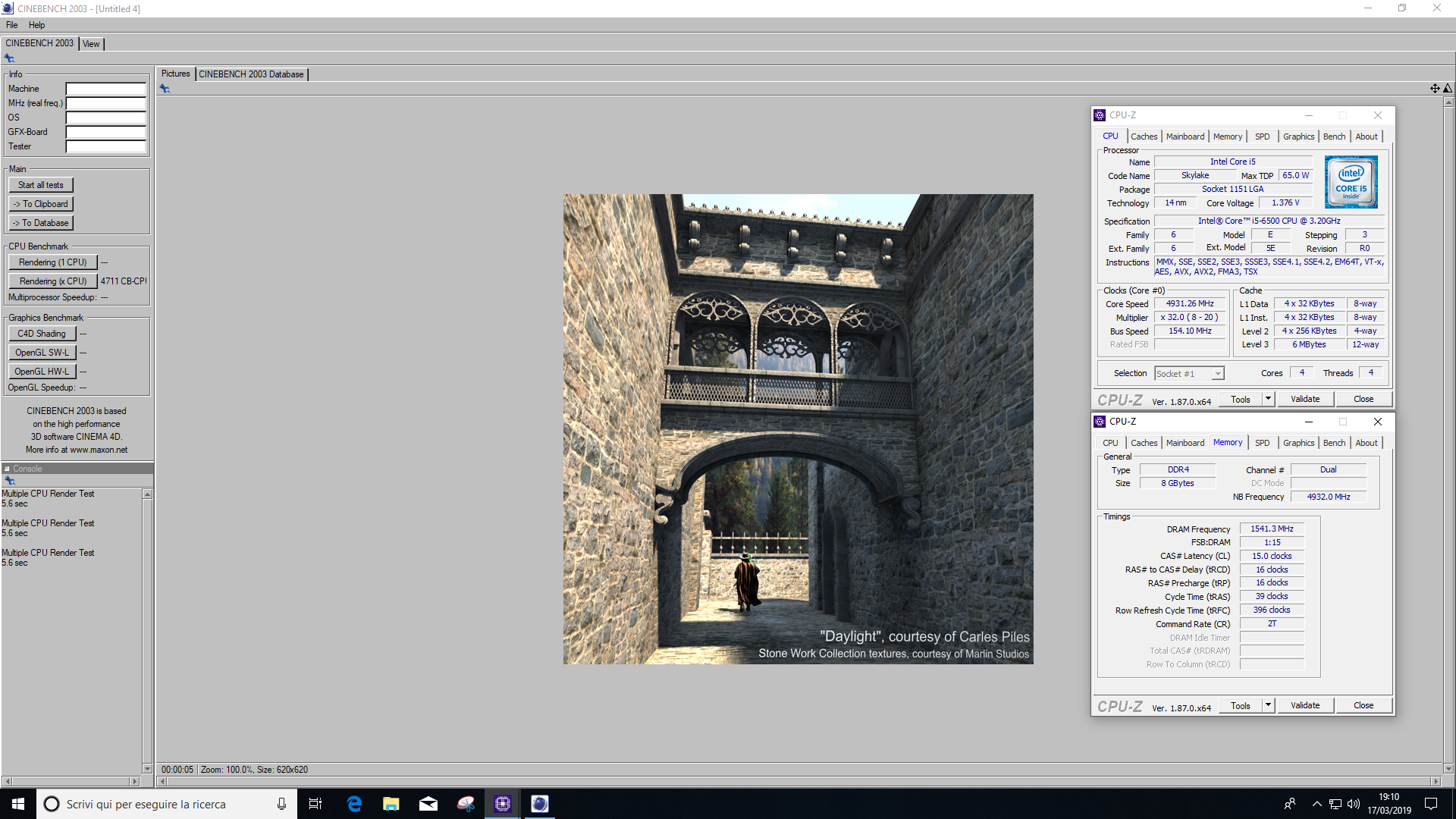Switch to CINEBENCH 2003 Database tab
The width and height of the screenshot is (1456, 819).
pyautogui.click(x=252, y=74)
